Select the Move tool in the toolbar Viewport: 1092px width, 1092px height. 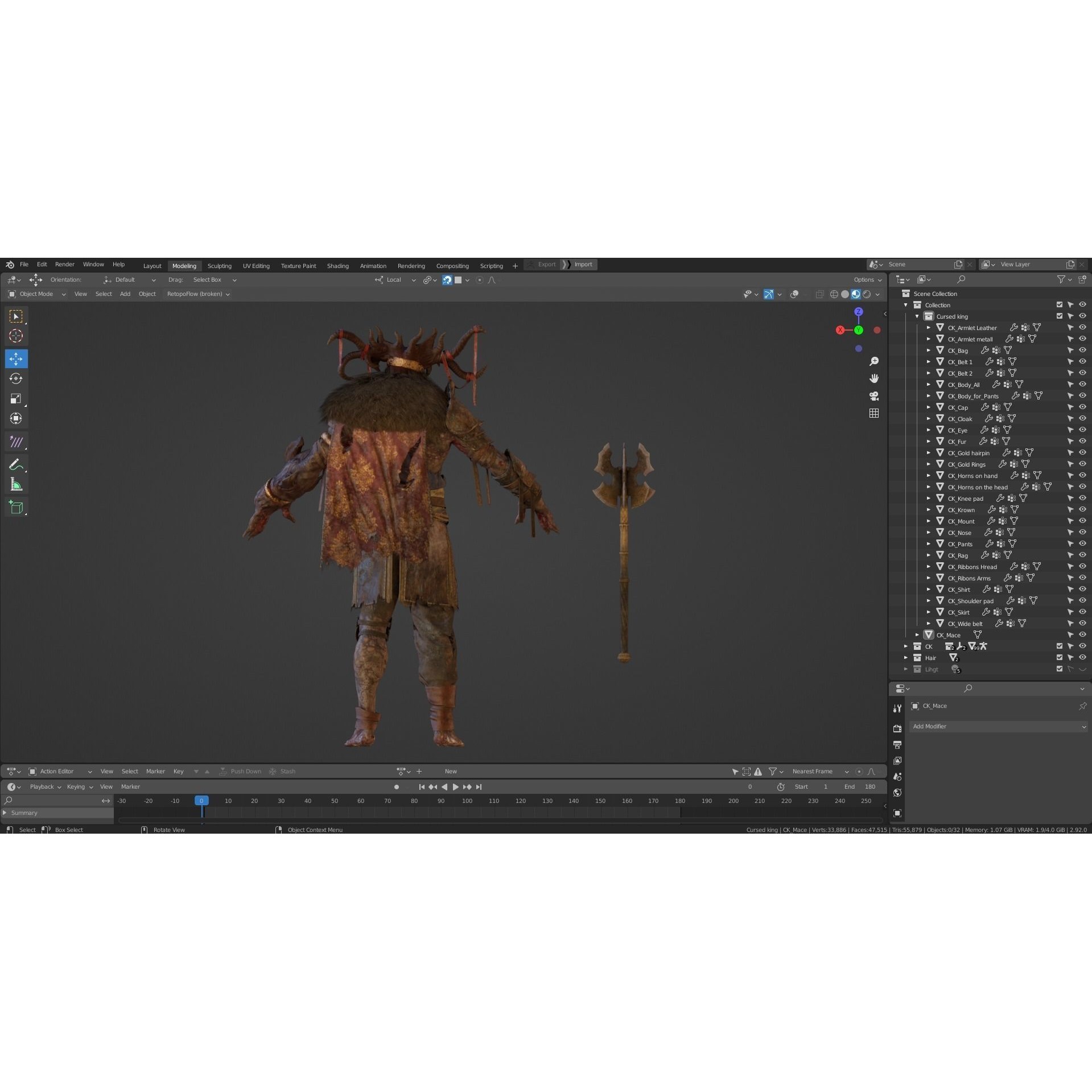16,358
